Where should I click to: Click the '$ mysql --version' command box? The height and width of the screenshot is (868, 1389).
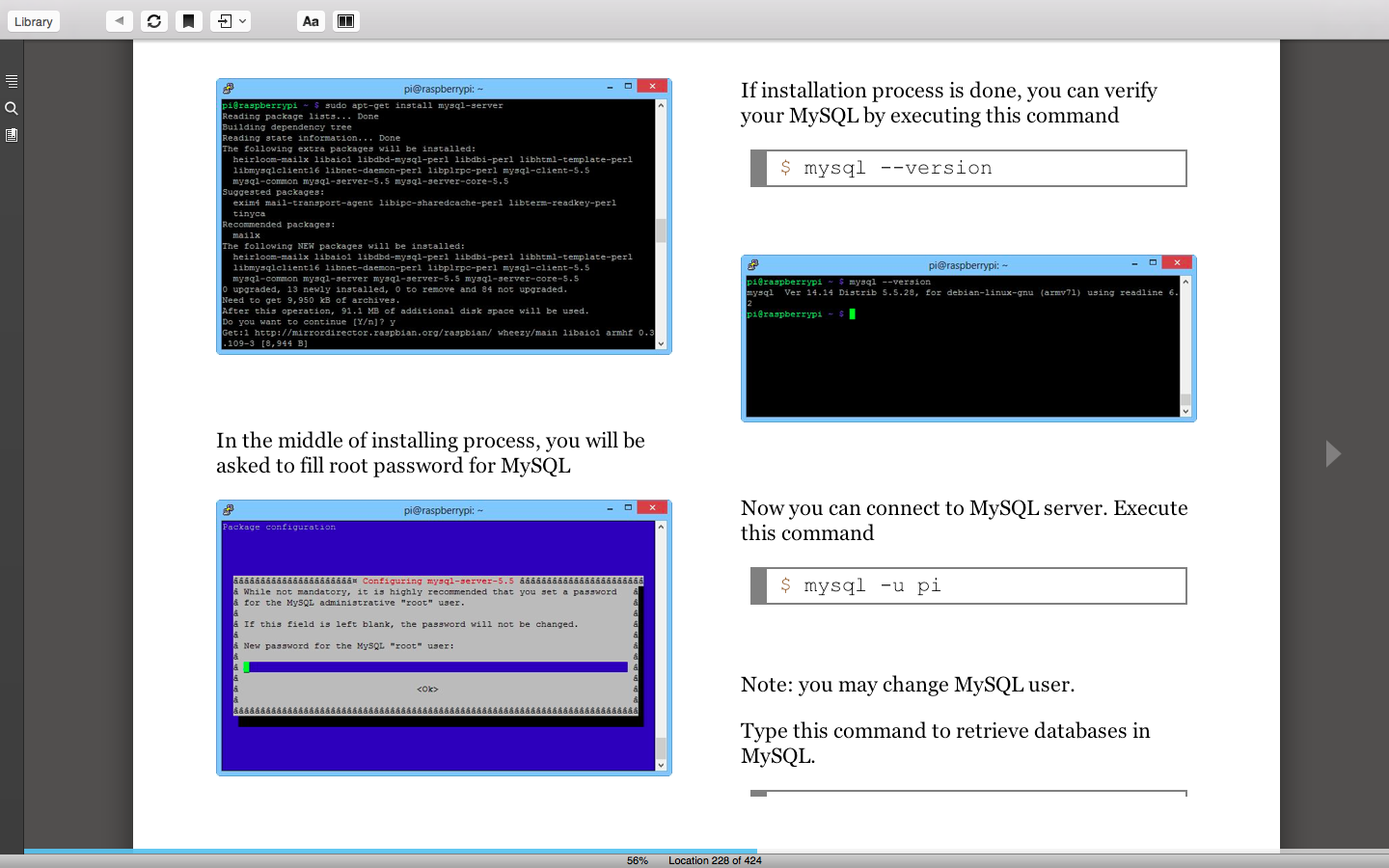(x=968, y=168)
